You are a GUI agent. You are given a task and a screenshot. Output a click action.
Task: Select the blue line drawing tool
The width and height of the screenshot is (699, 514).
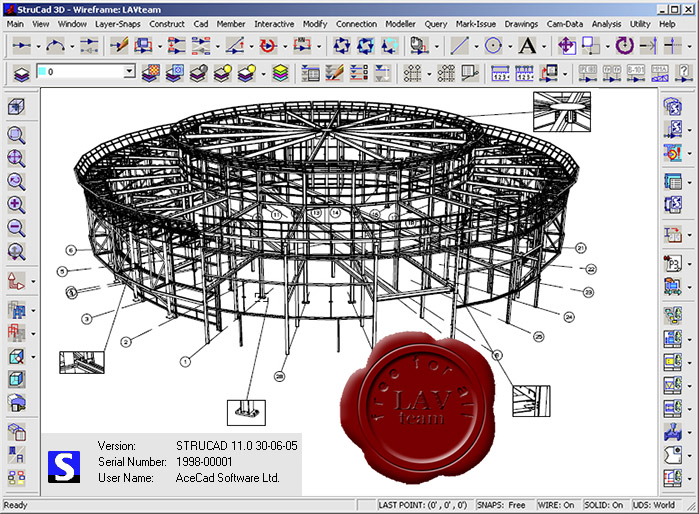point(460,46)
